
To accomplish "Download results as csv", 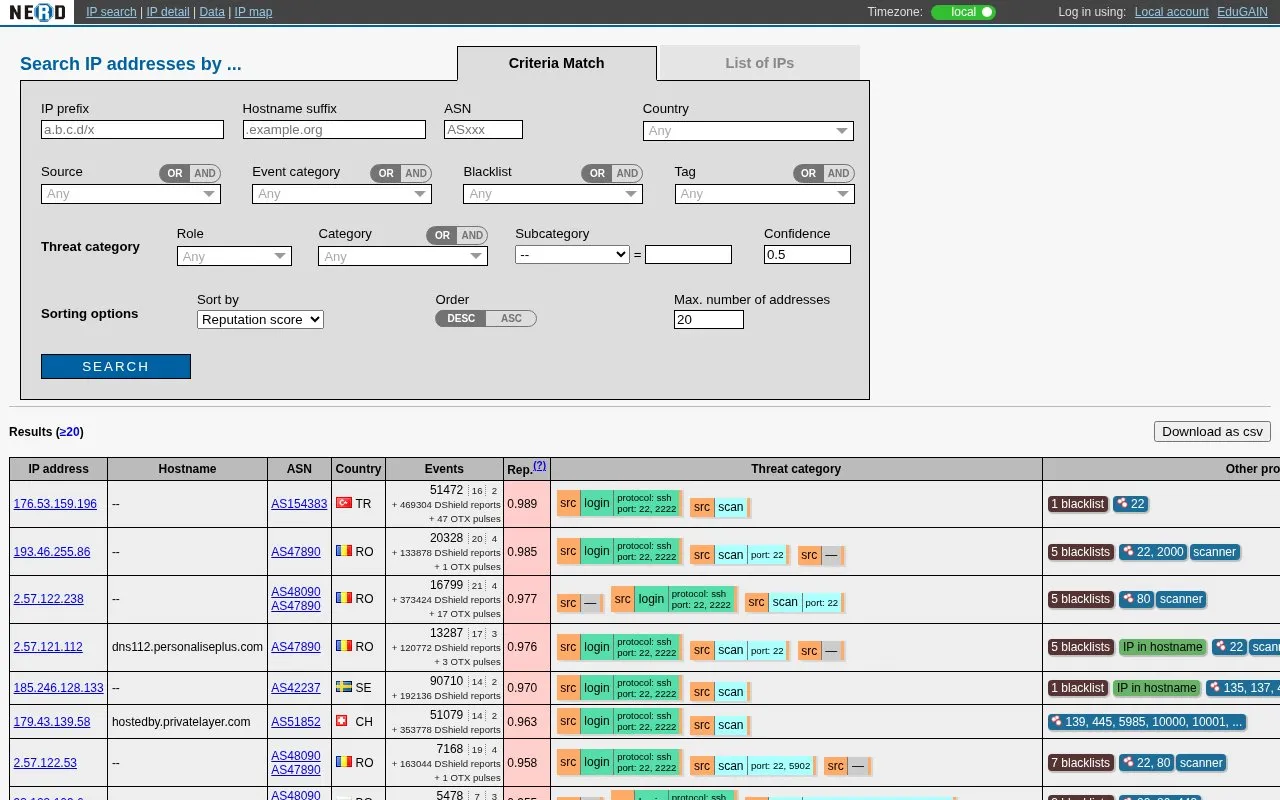I will click(x=1212, y=431).
